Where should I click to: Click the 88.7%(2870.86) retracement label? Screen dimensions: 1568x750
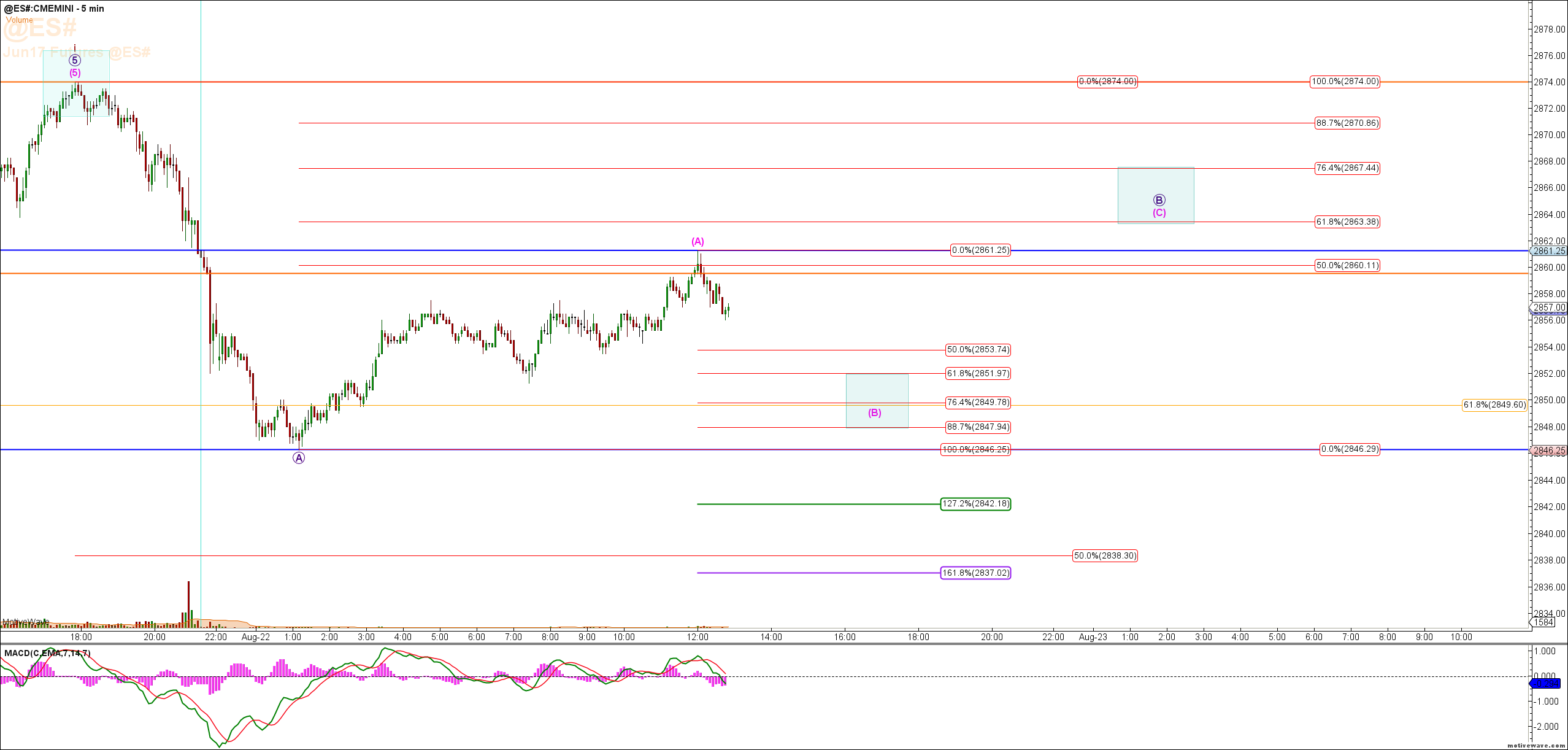pyautogui.click(x=1347, y=123)
